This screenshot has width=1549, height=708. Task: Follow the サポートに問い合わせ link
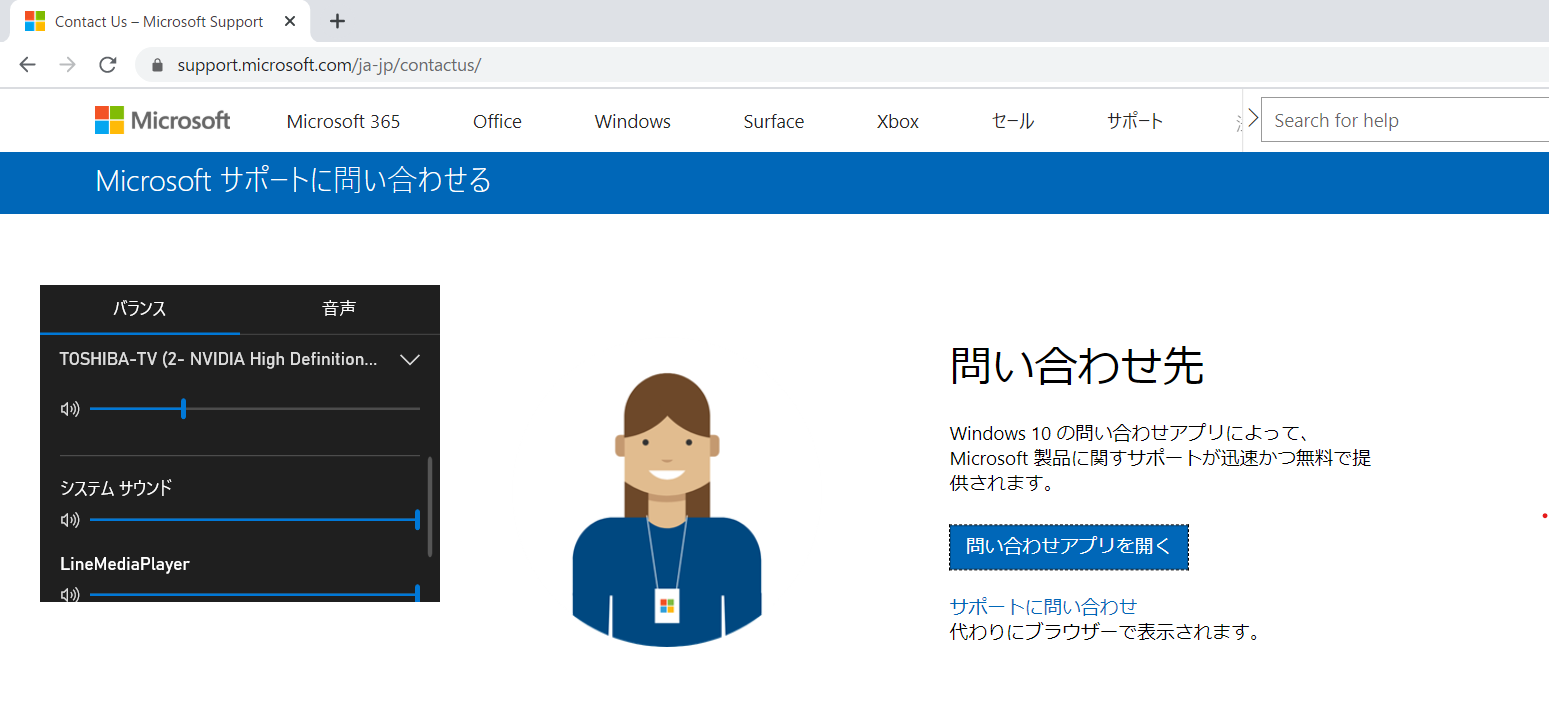[1043, 606]
